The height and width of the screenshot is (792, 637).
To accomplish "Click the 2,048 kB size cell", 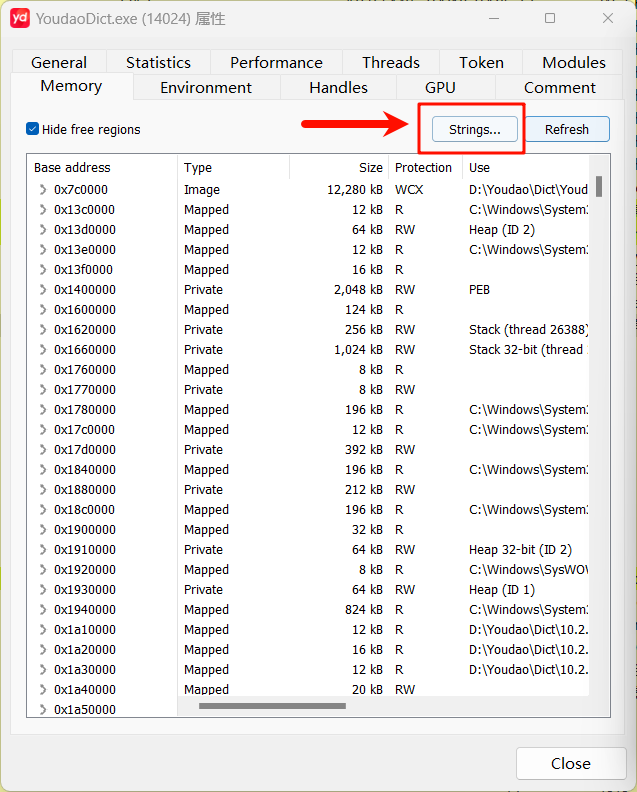I will pos(358,289).
